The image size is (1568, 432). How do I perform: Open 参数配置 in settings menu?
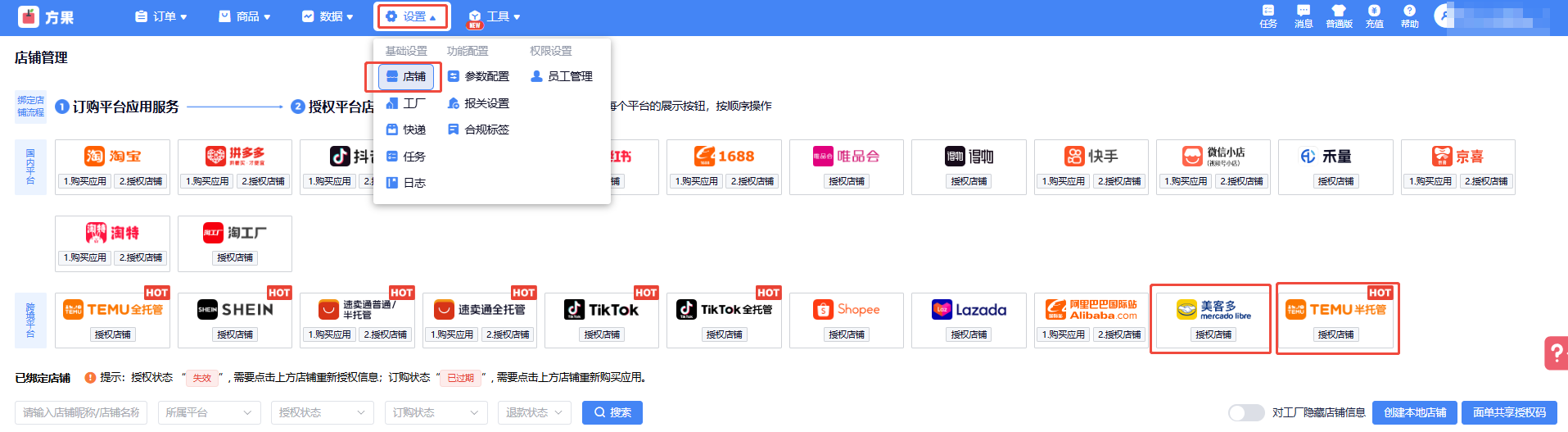pyautogui.click(x=478, y=76)
